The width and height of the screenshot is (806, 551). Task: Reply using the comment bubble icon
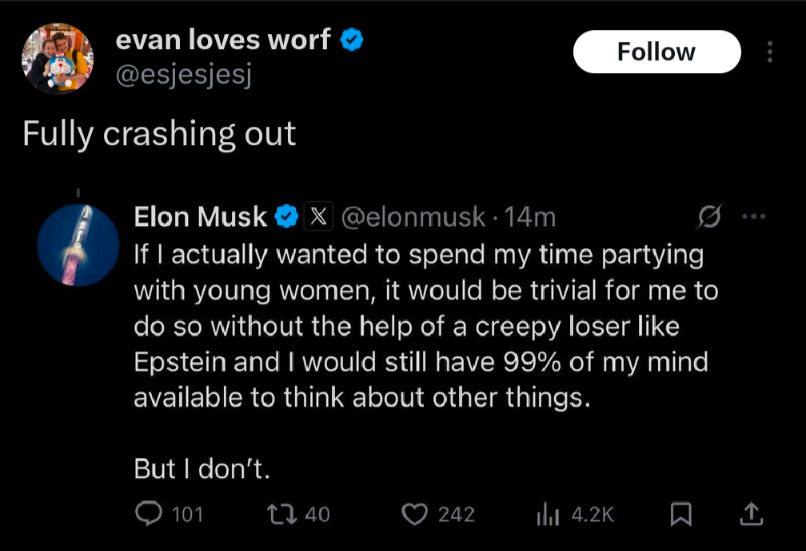point(148,514)
